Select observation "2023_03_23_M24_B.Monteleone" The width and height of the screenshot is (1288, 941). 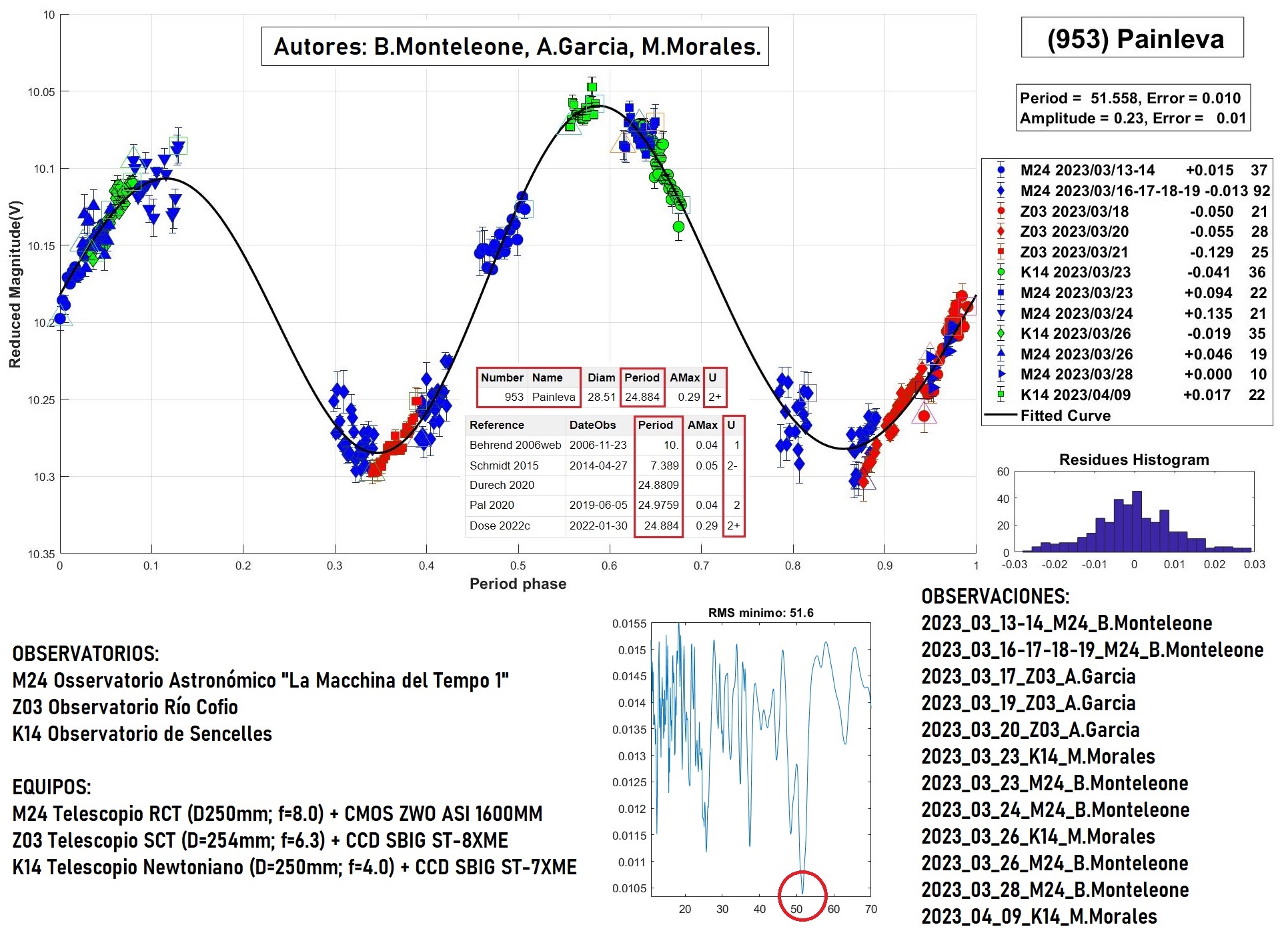[x=1055, y=783]
